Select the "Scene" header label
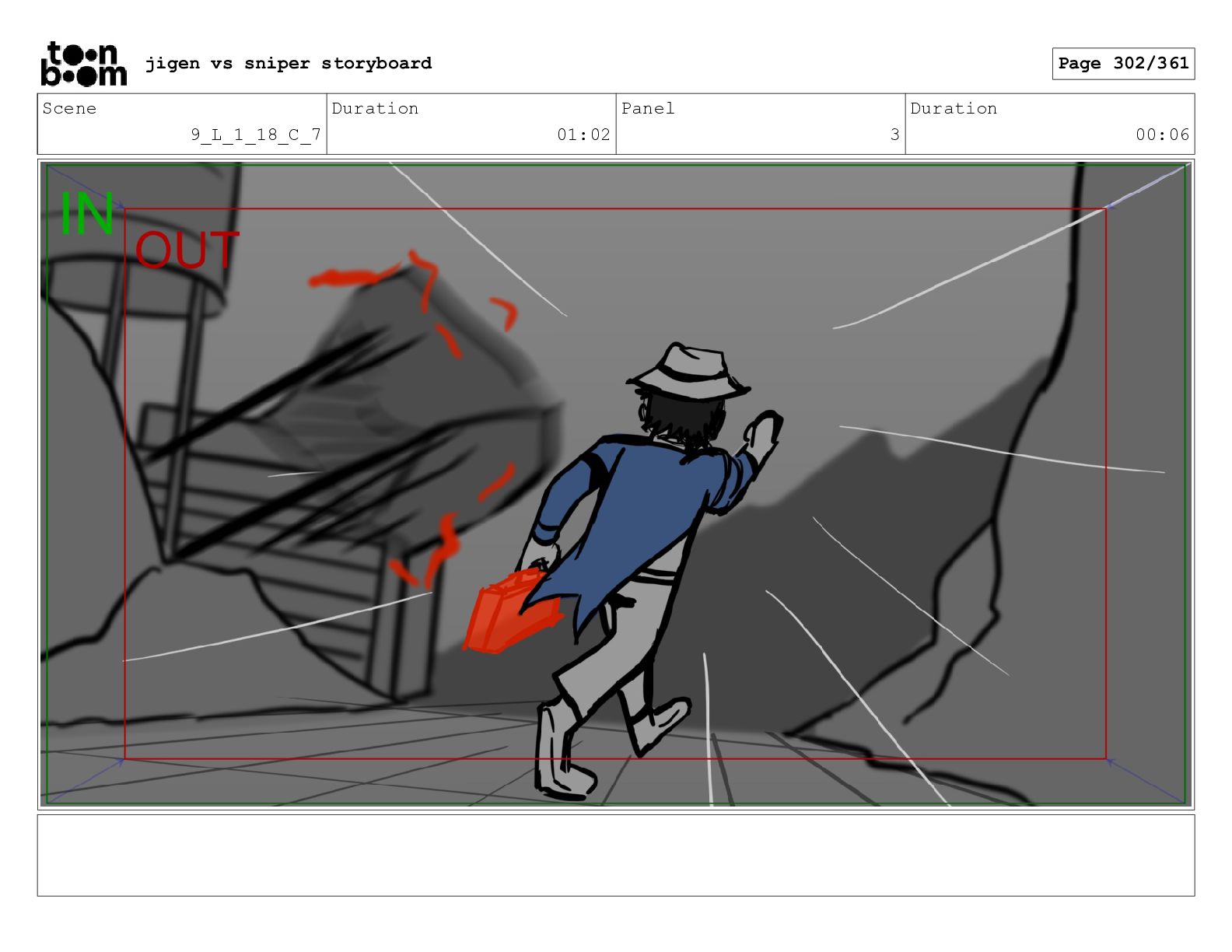The height and width of the screenshot is (952, 1232). [70, 109]
